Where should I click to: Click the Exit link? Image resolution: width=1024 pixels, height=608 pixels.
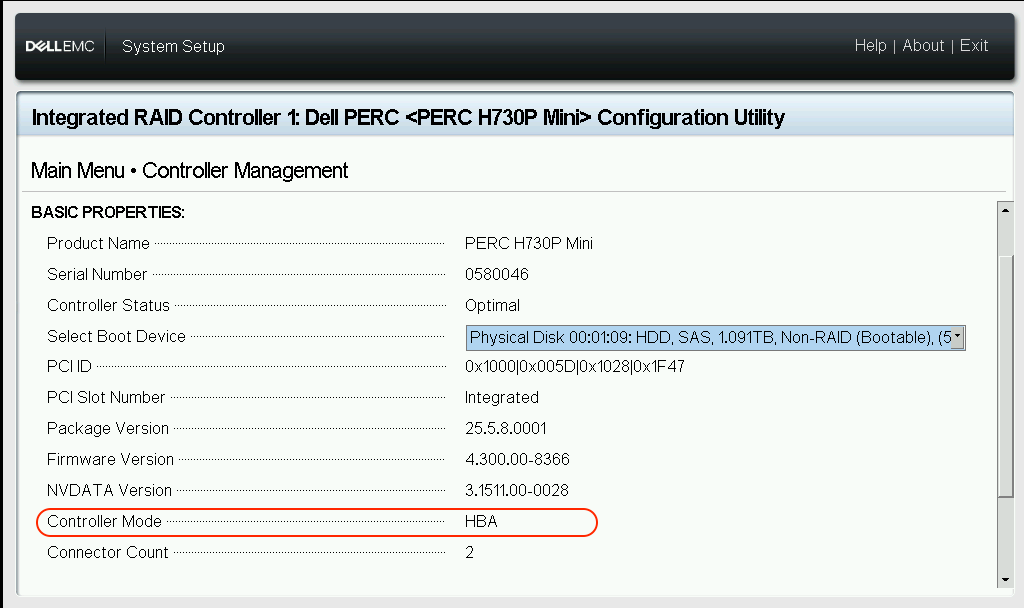tap(974, 46)
